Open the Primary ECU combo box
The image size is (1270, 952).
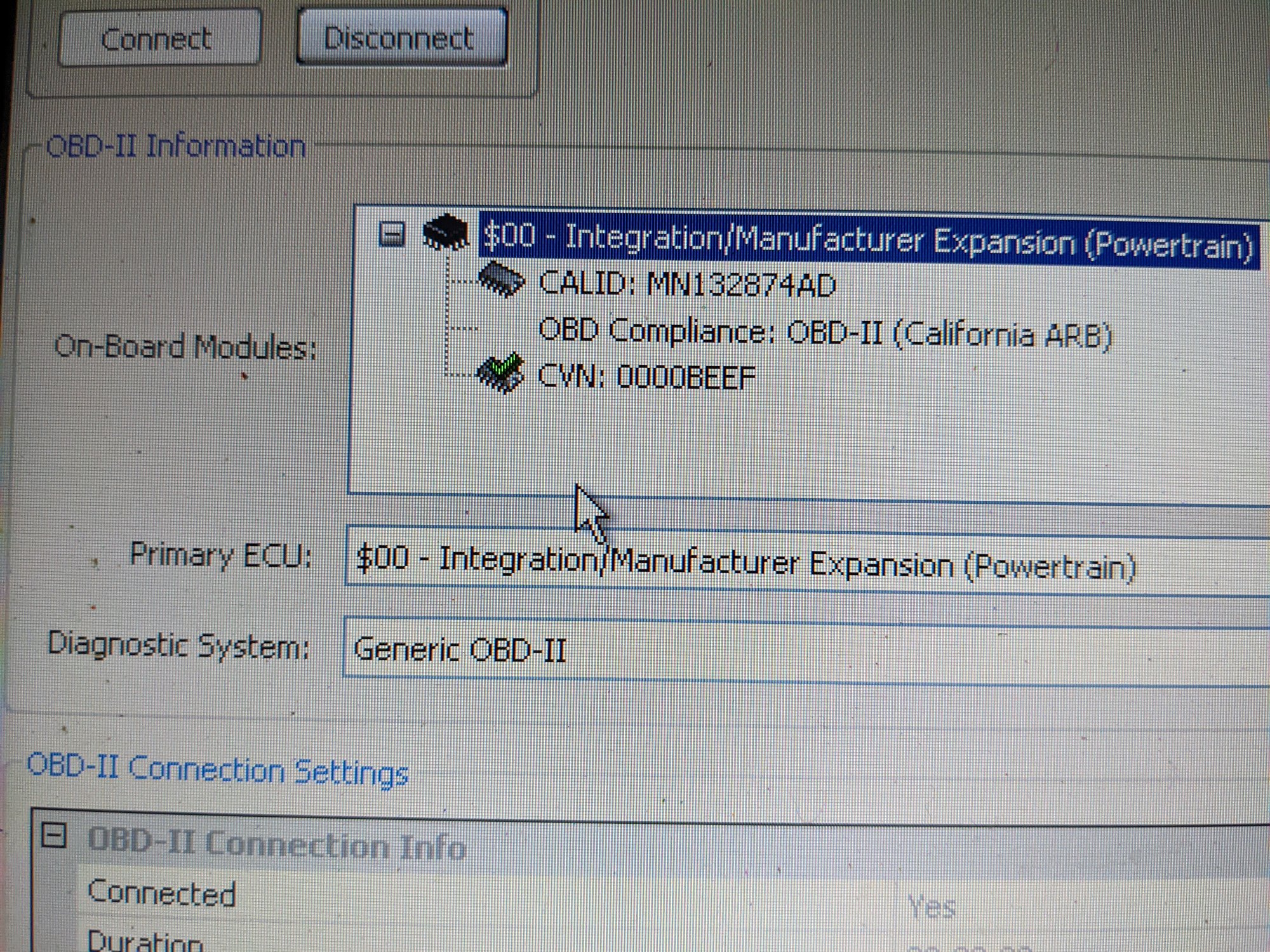[762, 564]
